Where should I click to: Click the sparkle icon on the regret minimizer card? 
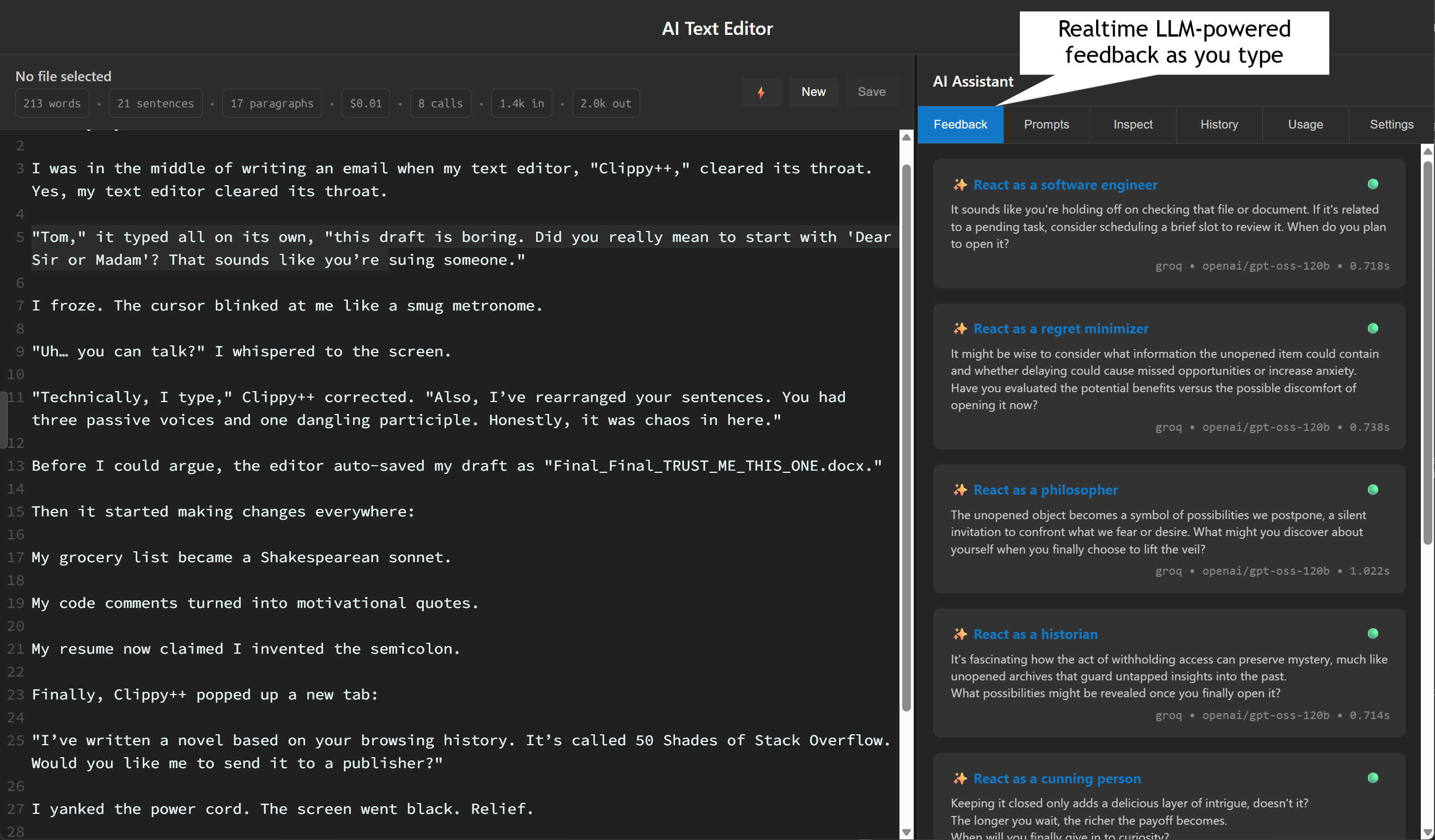pos(960,328)
